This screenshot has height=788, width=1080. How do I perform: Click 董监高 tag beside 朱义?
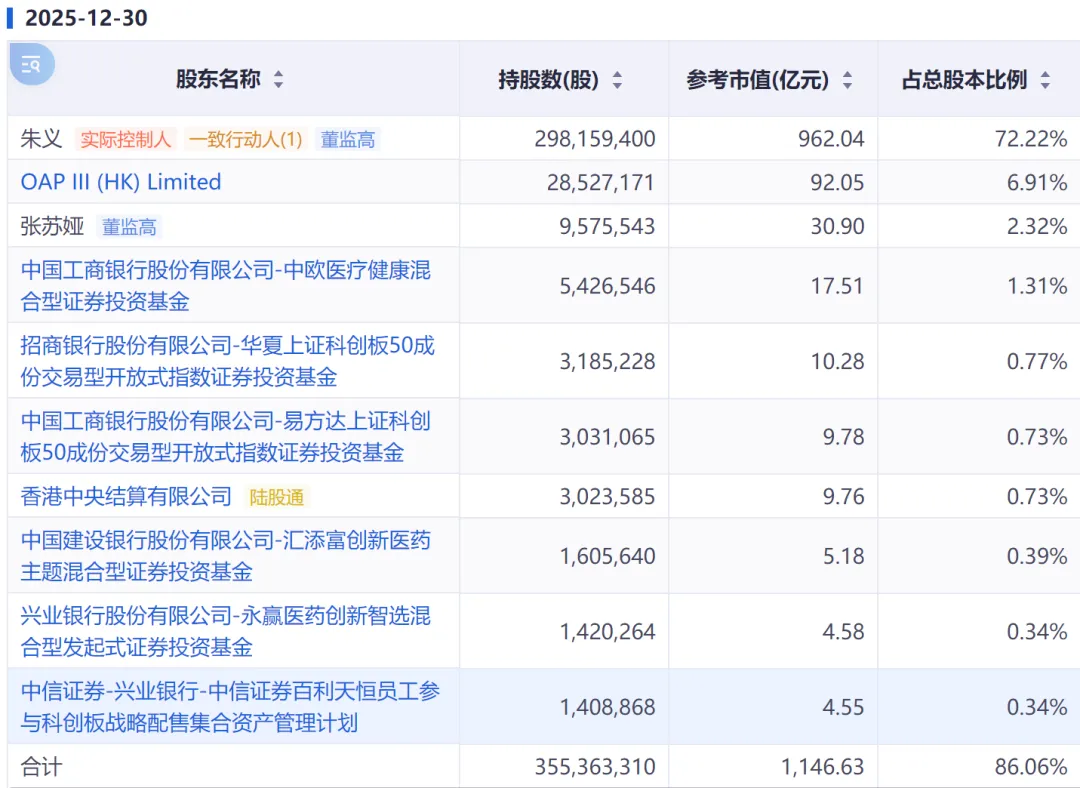pos(347,139)
